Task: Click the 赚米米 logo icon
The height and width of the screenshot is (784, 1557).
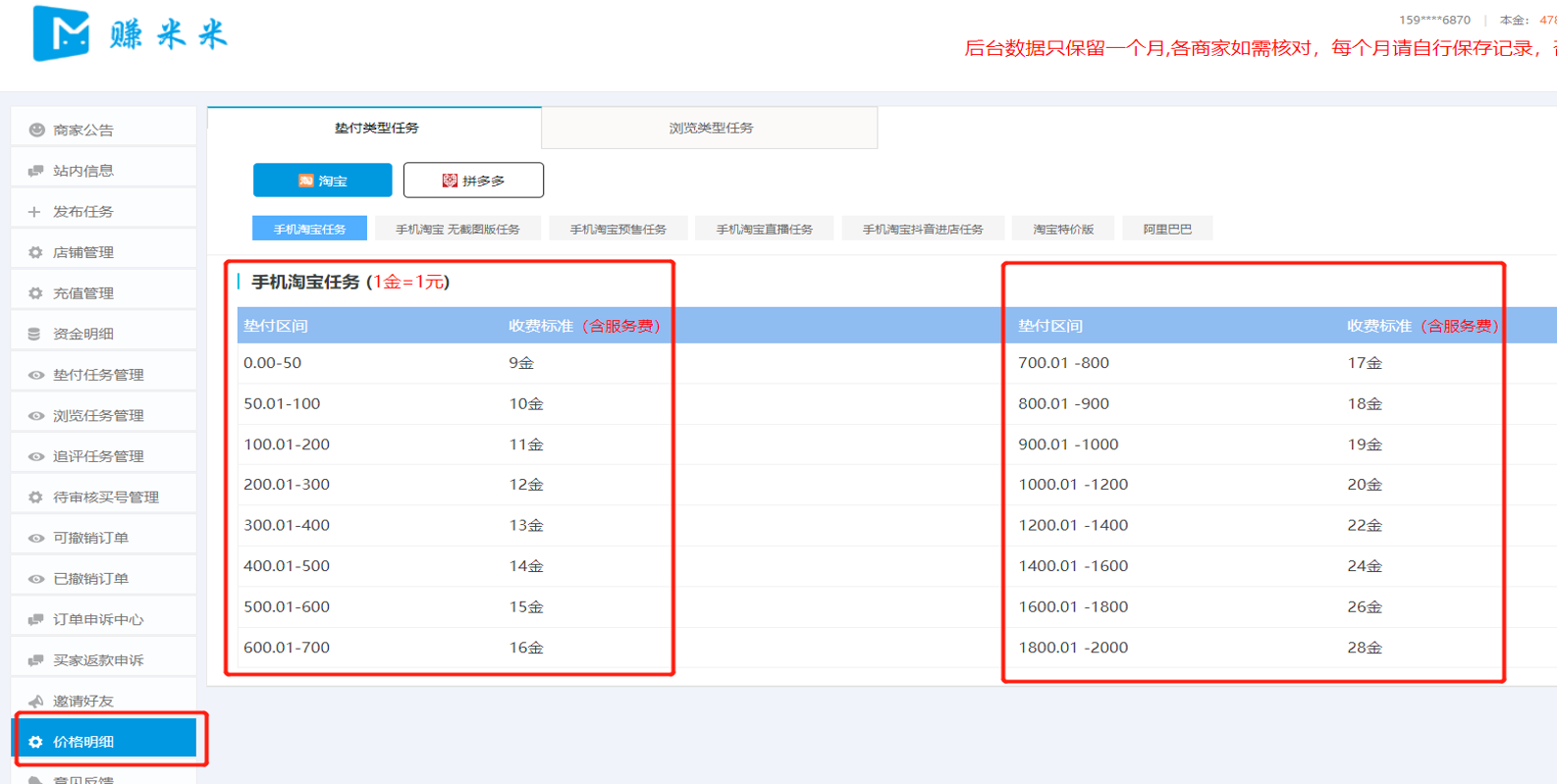Action: click(x=61, y=33)
